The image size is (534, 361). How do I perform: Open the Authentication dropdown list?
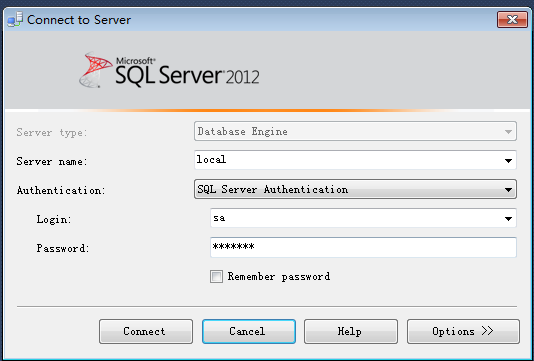click(355, 189)
